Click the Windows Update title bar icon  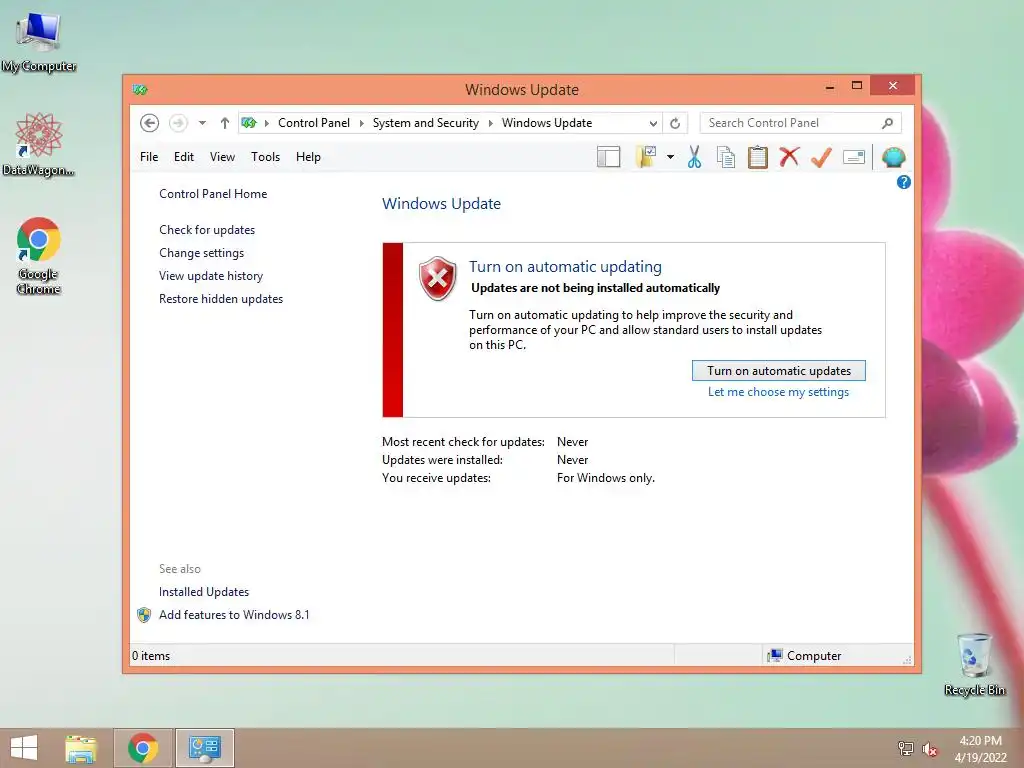tap(140, 89)
